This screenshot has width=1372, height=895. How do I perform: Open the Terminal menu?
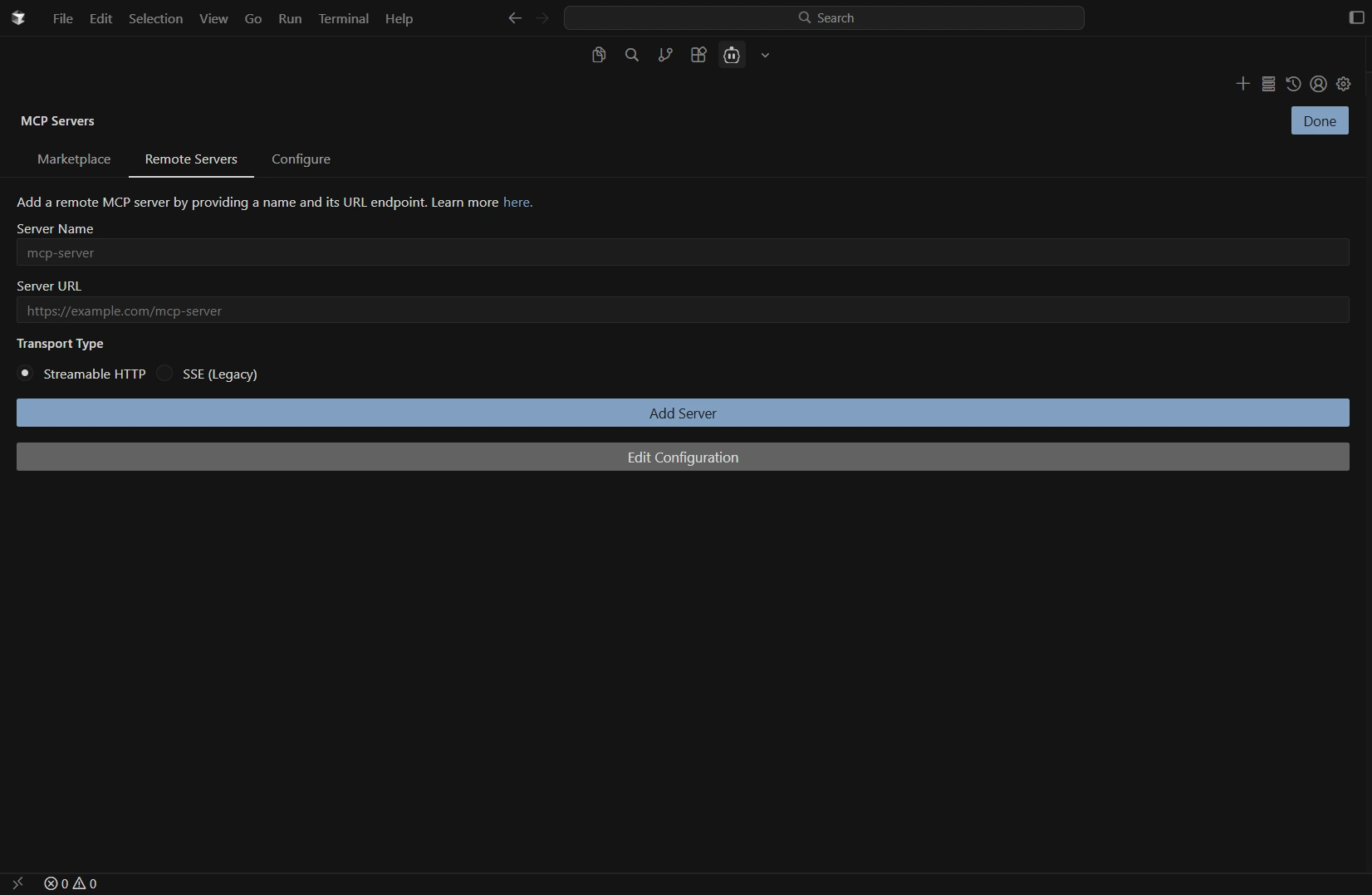tap(343, 18)
